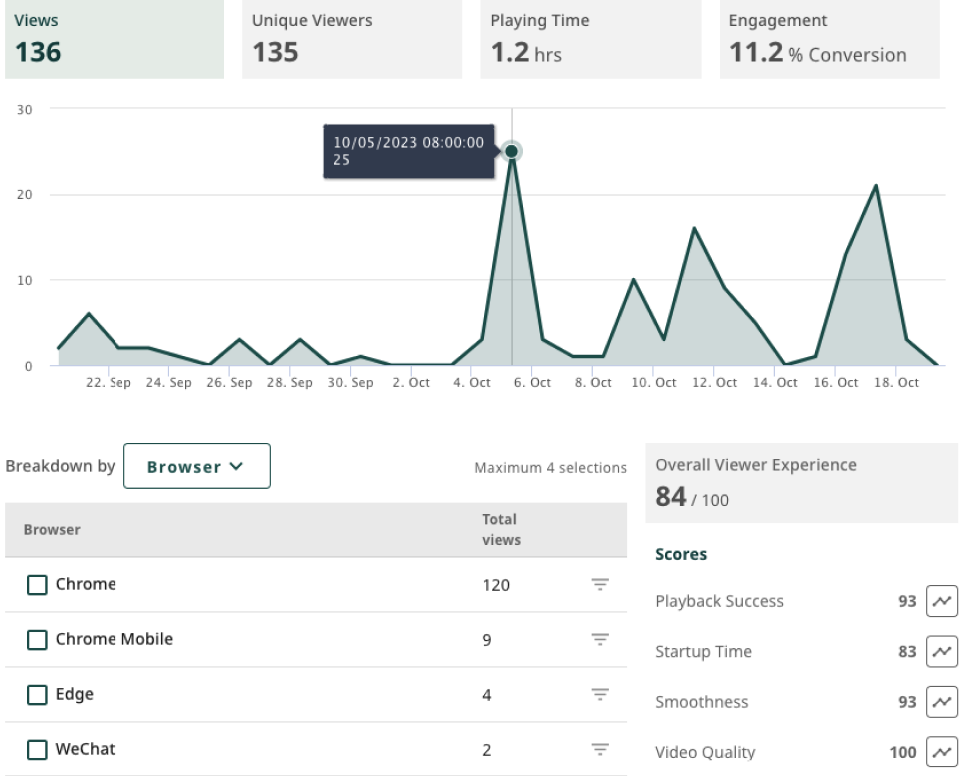Open the Smoothness trend chart icon
This screenshot has width=960, height=776.
point(942,702)
